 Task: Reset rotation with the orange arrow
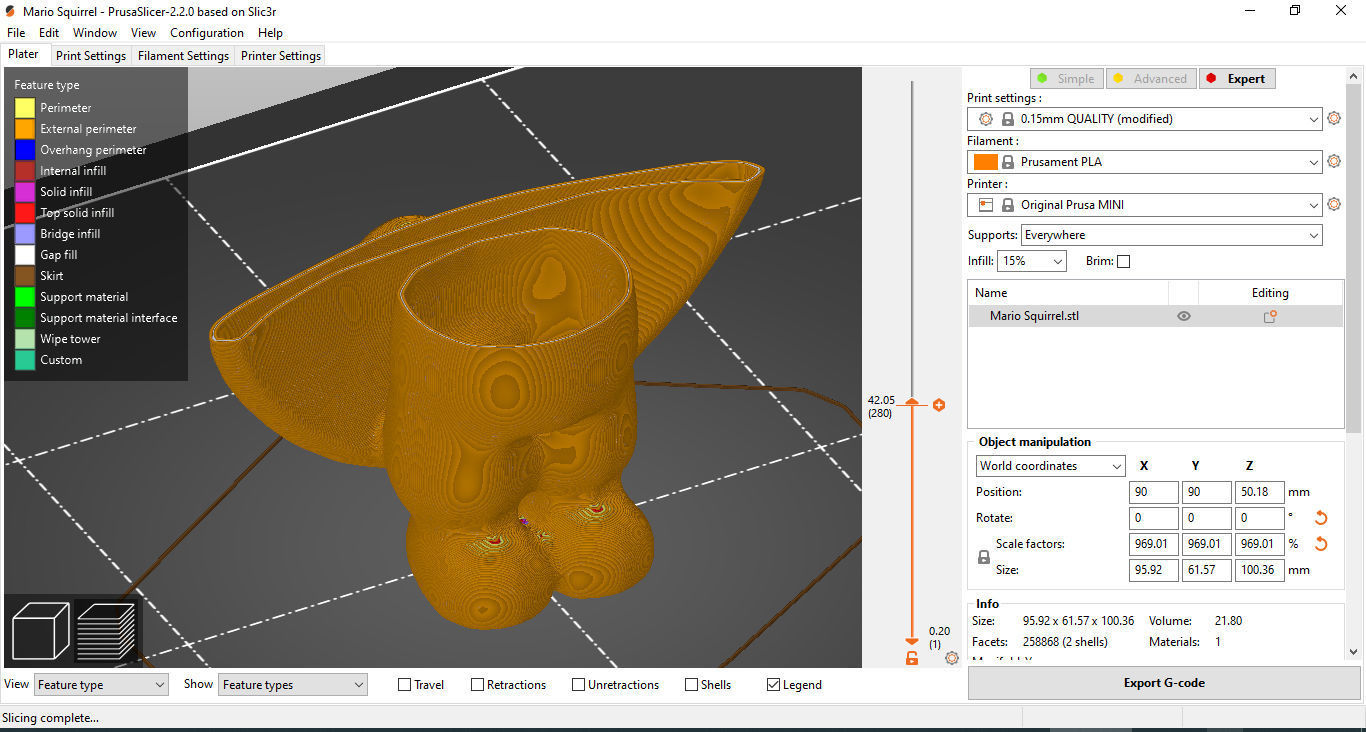click(1320, 518)
